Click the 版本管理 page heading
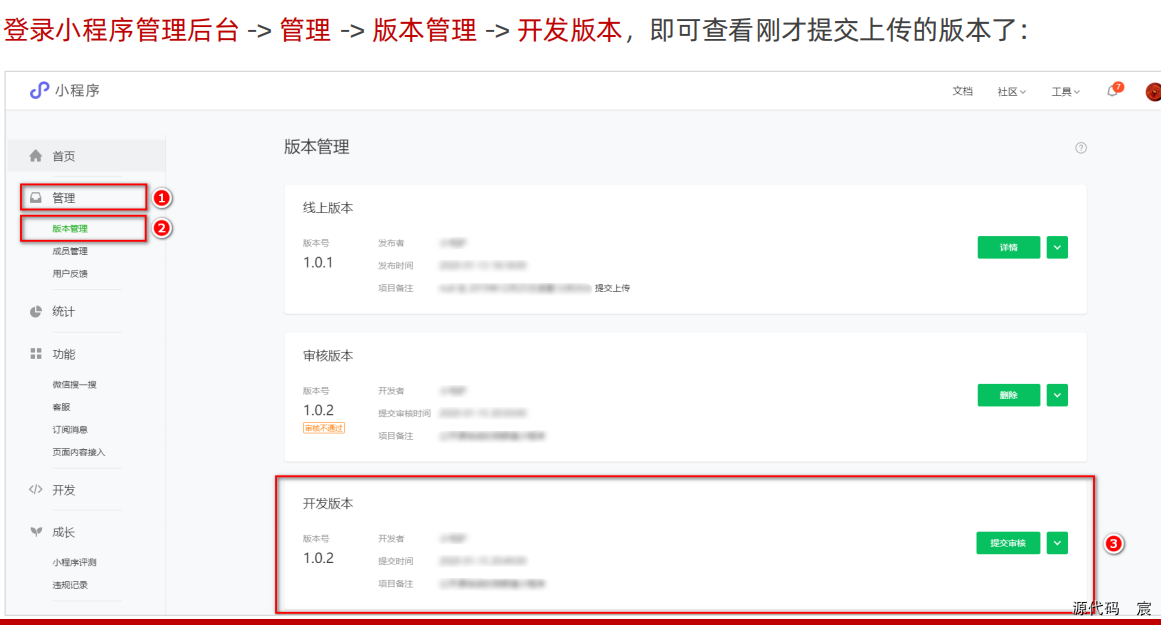1161x625 pixels. click(316, 147)
